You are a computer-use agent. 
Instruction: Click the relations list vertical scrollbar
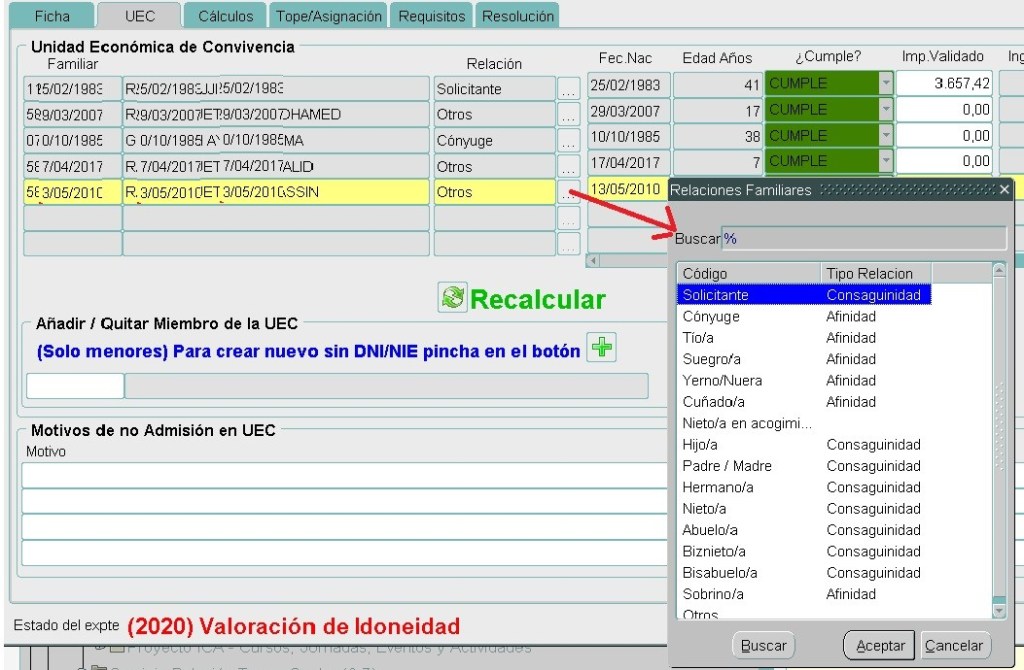click(x=998, y=440)
